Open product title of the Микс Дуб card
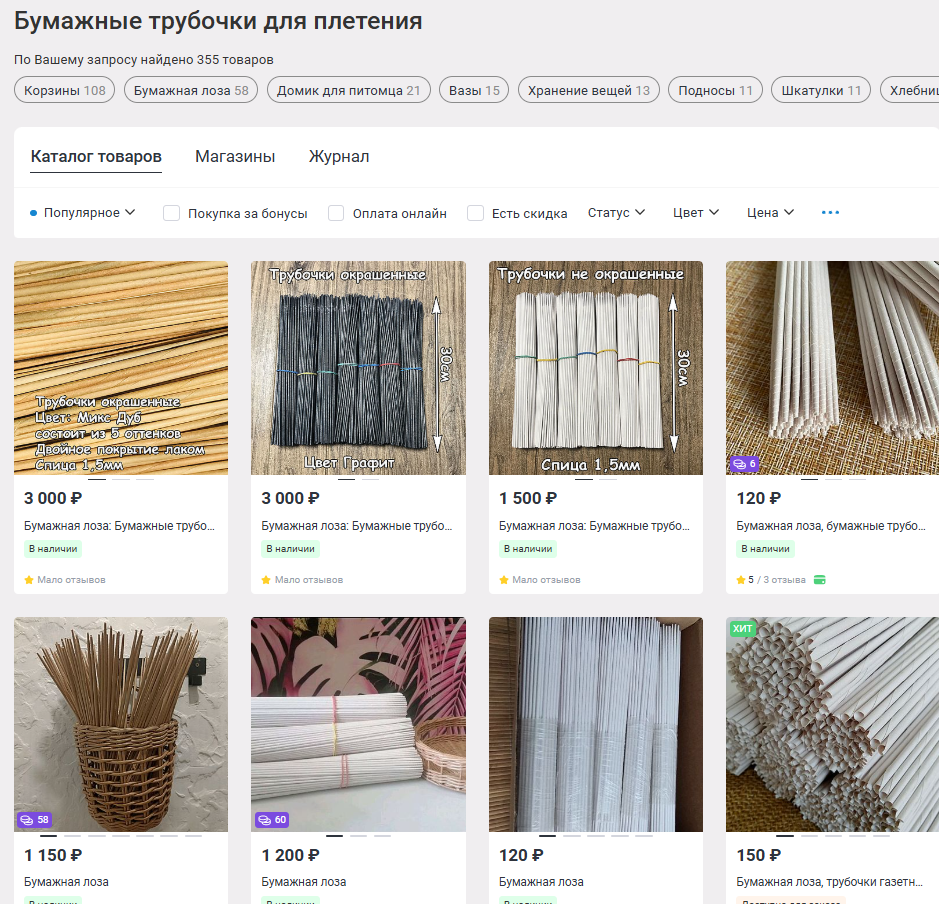939x904 pixels. (x=119, y=526)
